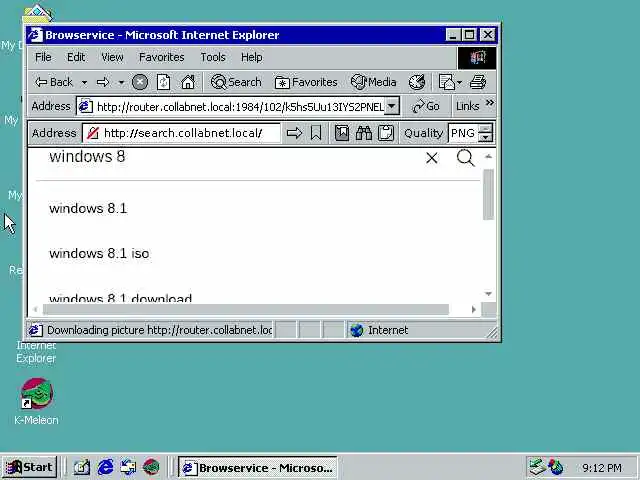Image resolution: width=640 pixels, height=480 pixels.
Task: Click the clipboard icon in Browservice bar
Action: (x=385, y=133)
